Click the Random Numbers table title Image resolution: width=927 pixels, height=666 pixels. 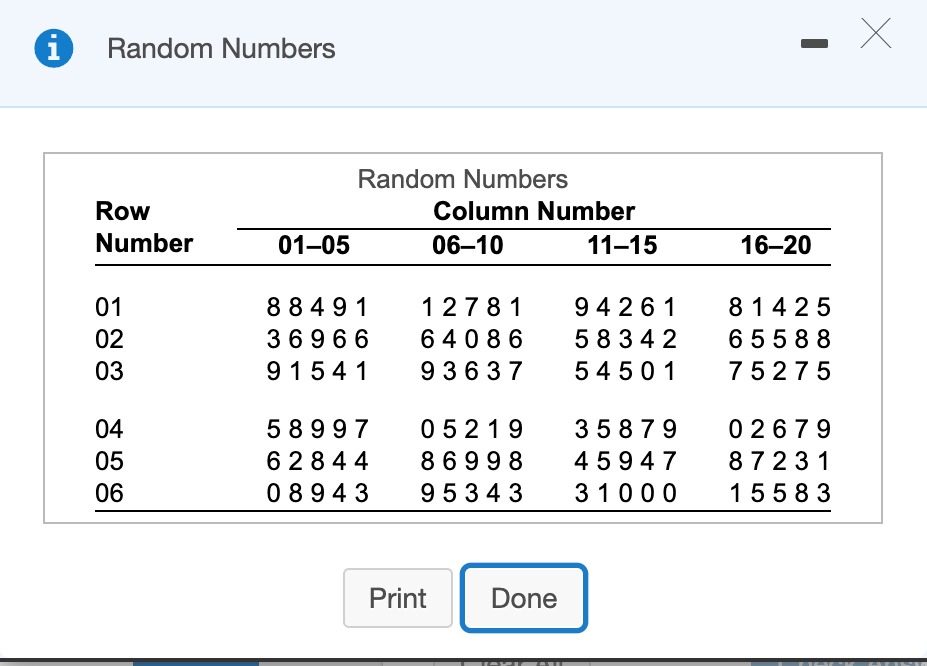click(462, 179)
